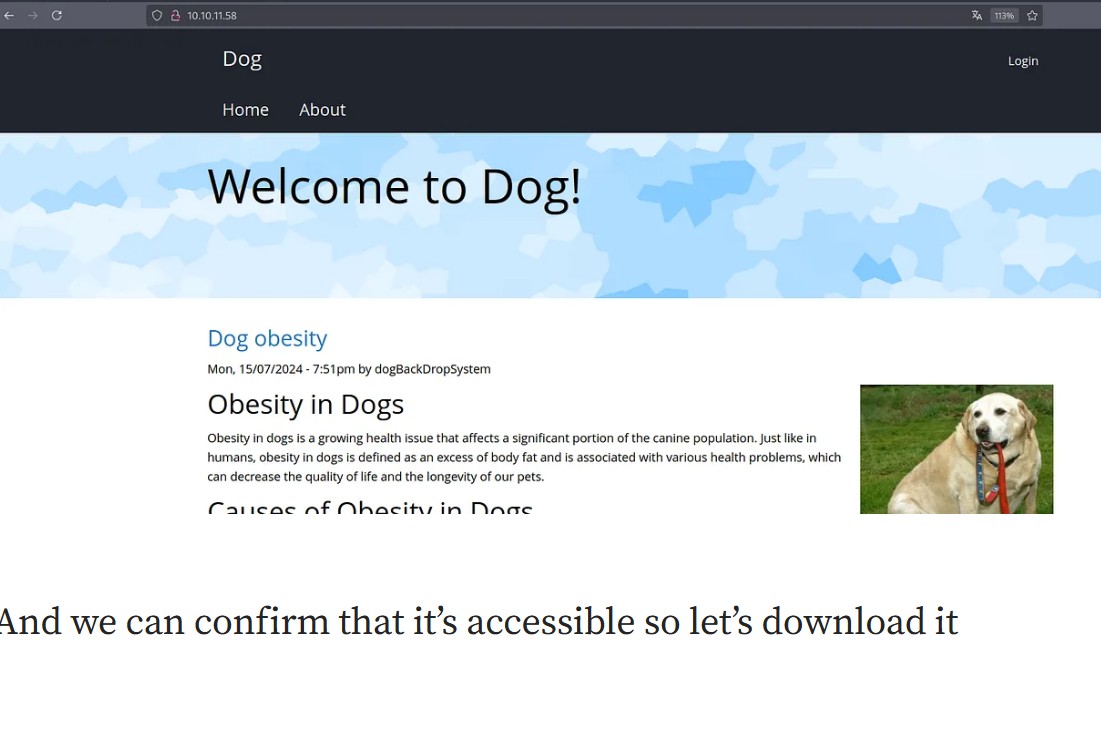The width and height of the screenshot is (1101, 737).
Task: Open the Dog site title link
Action: click(x=242, y=59)
